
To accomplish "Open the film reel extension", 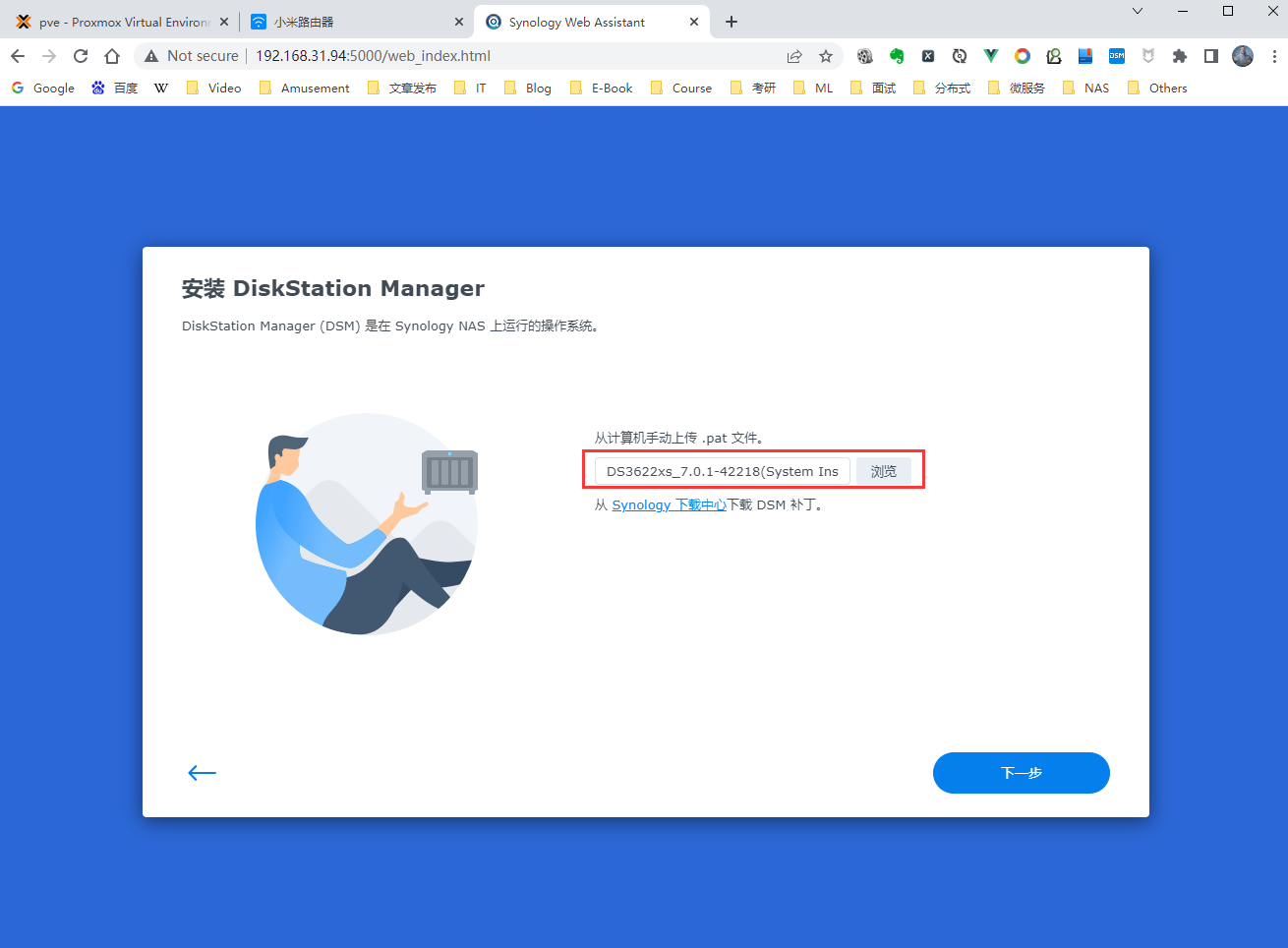I will tap(865, 56).
